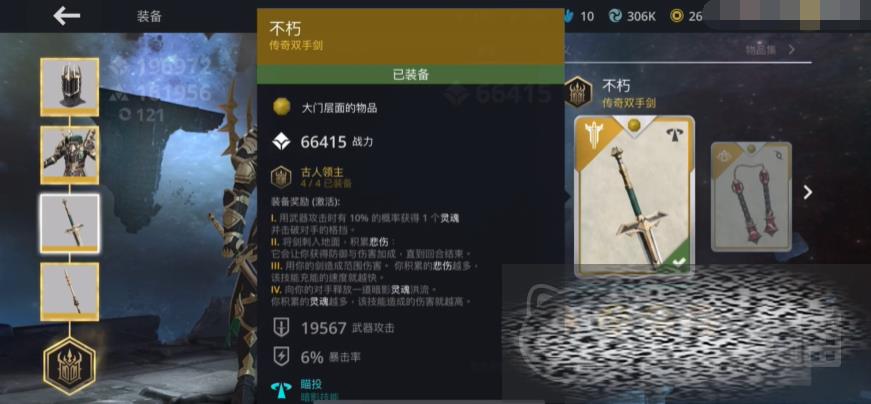Show next weapon cards with right chevron

click(808, 192)
